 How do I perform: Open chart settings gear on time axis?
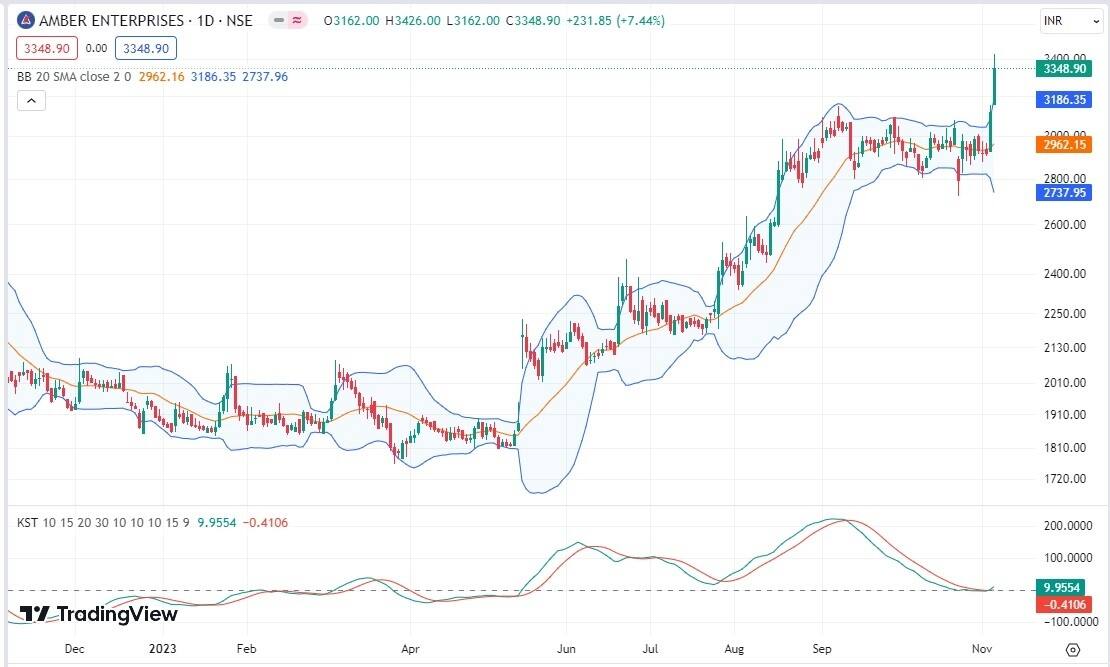pyautogui.click(x=1072, y=649)
